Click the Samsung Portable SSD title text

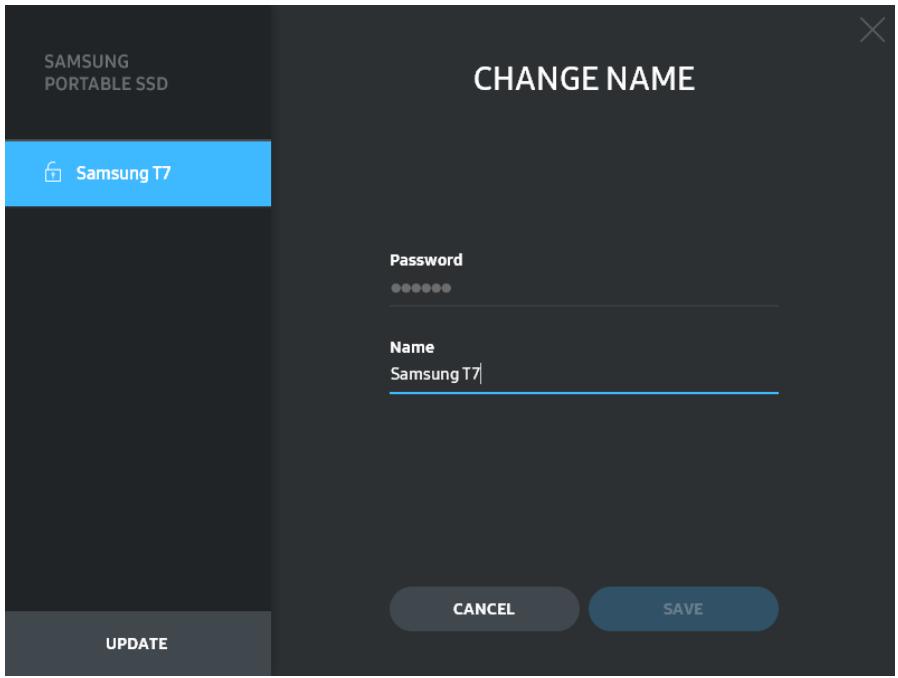click(x=106, y=73)
